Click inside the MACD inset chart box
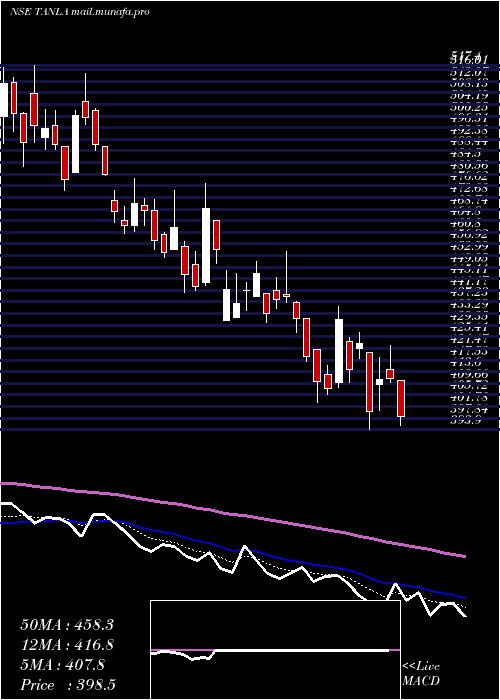 click(275, 650)
